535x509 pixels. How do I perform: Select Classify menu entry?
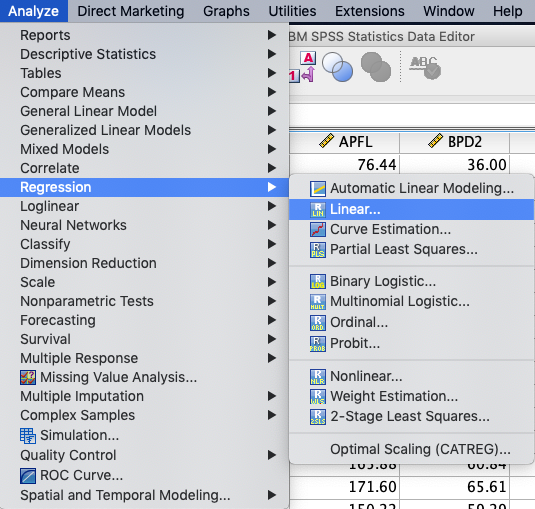tap(144, 244)
